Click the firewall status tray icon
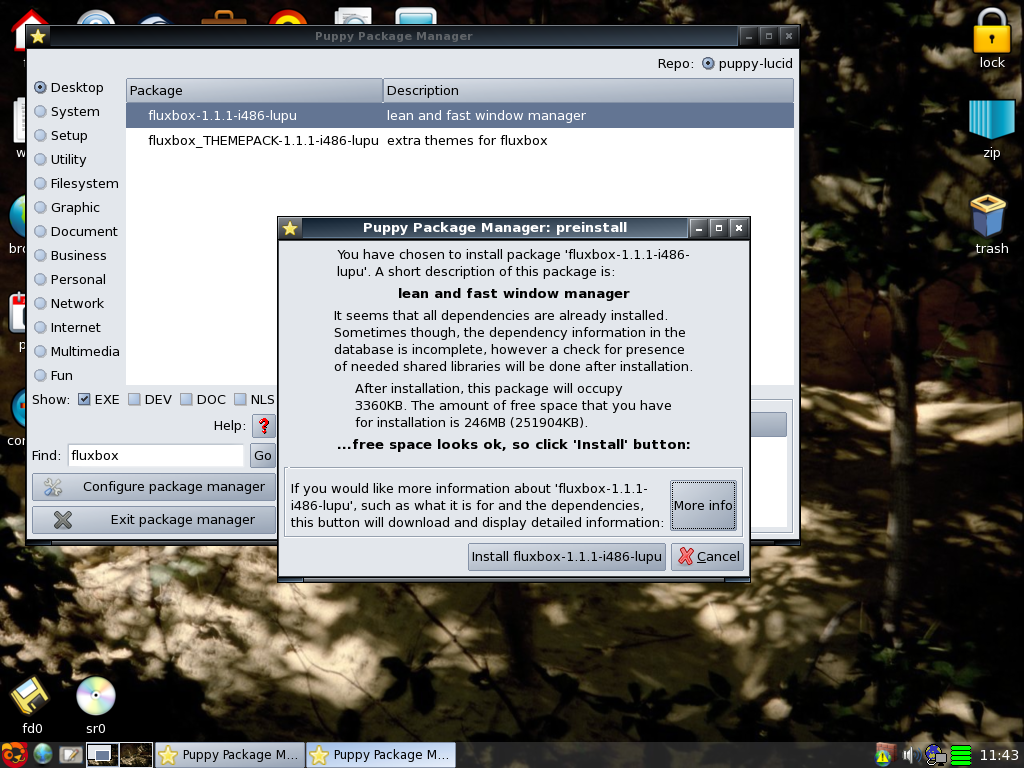 point(883,755)
